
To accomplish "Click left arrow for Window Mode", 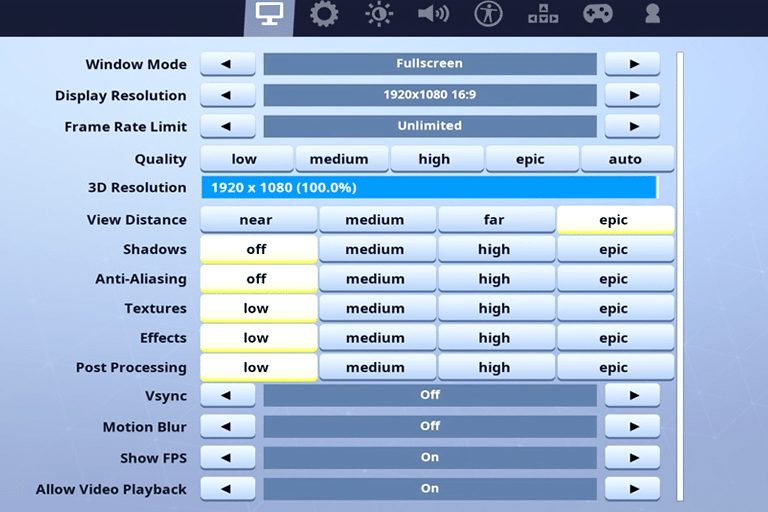I will coord(228,64).
